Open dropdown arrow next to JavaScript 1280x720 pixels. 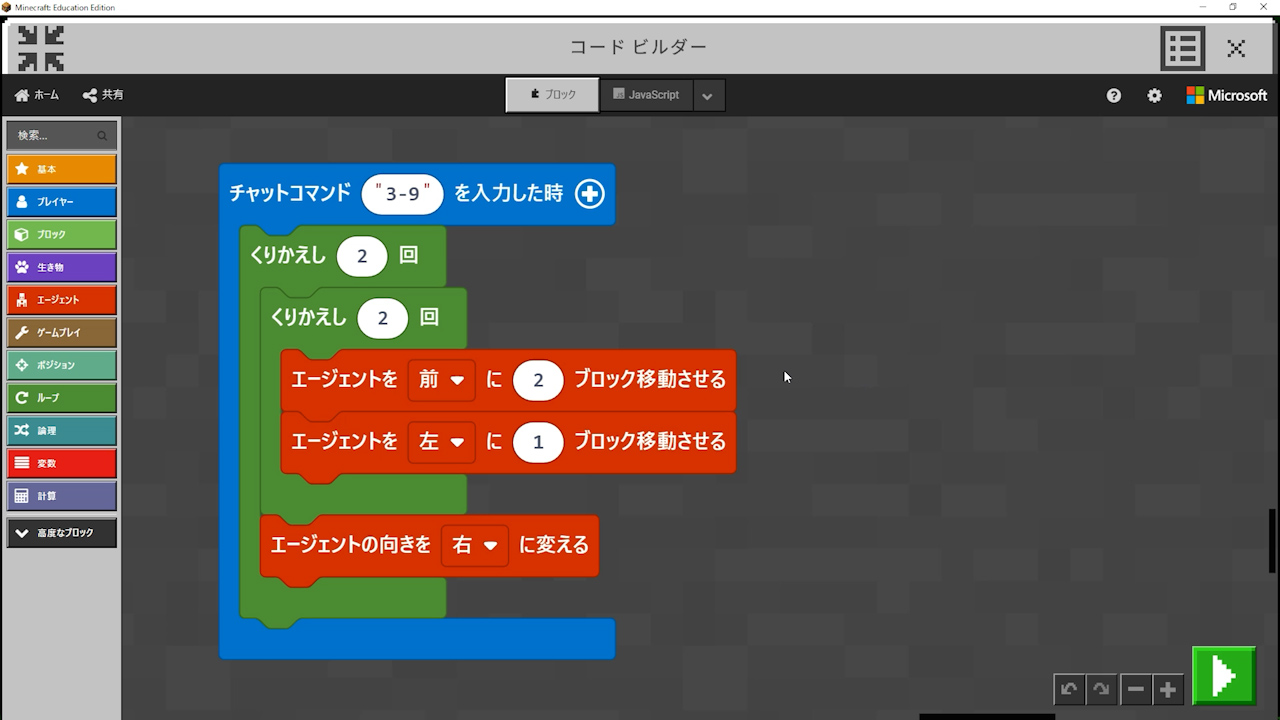(707, 96)
